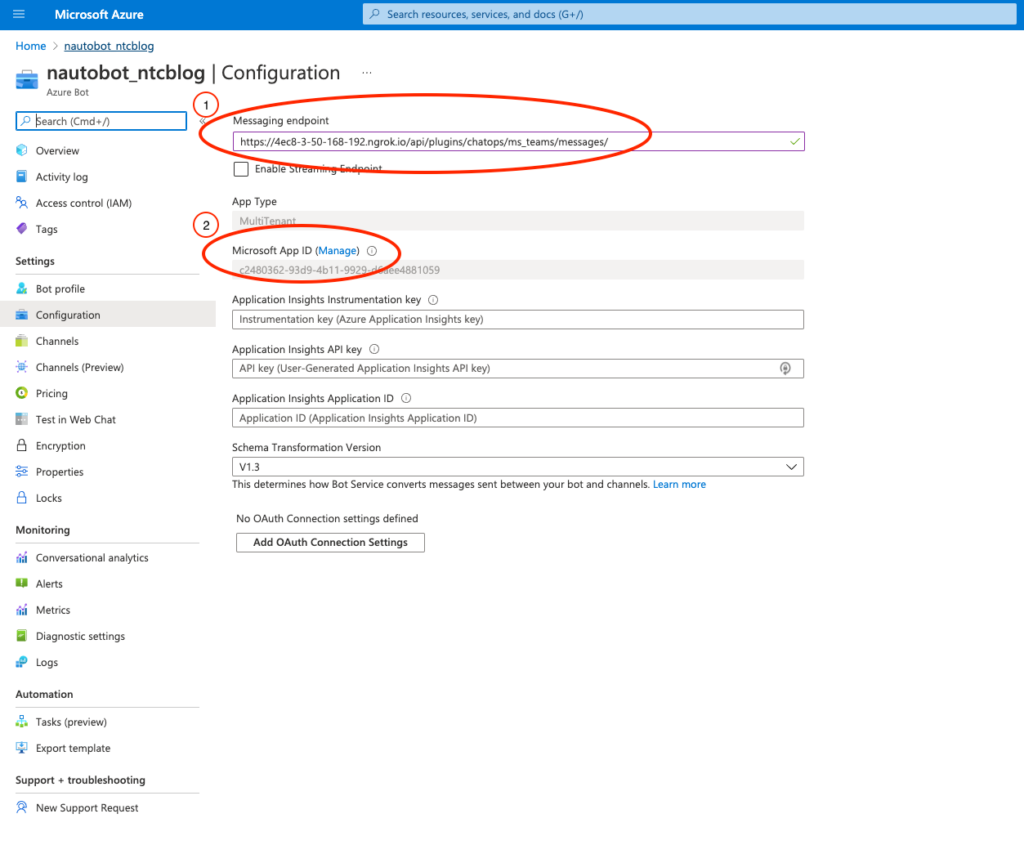Open the more options ellipsis beside Configuration title
Viewport: 1024px width, 854px height.
367,72
